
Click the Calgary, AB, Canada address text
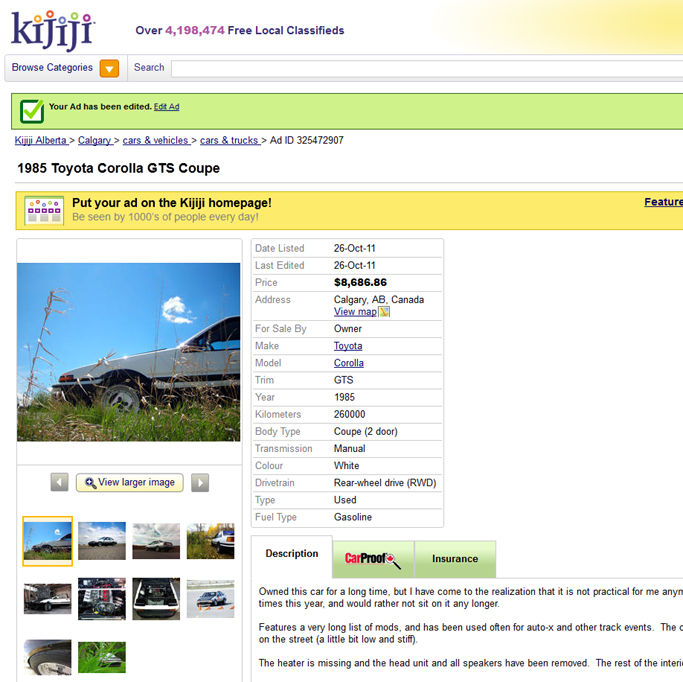[379, 300]
